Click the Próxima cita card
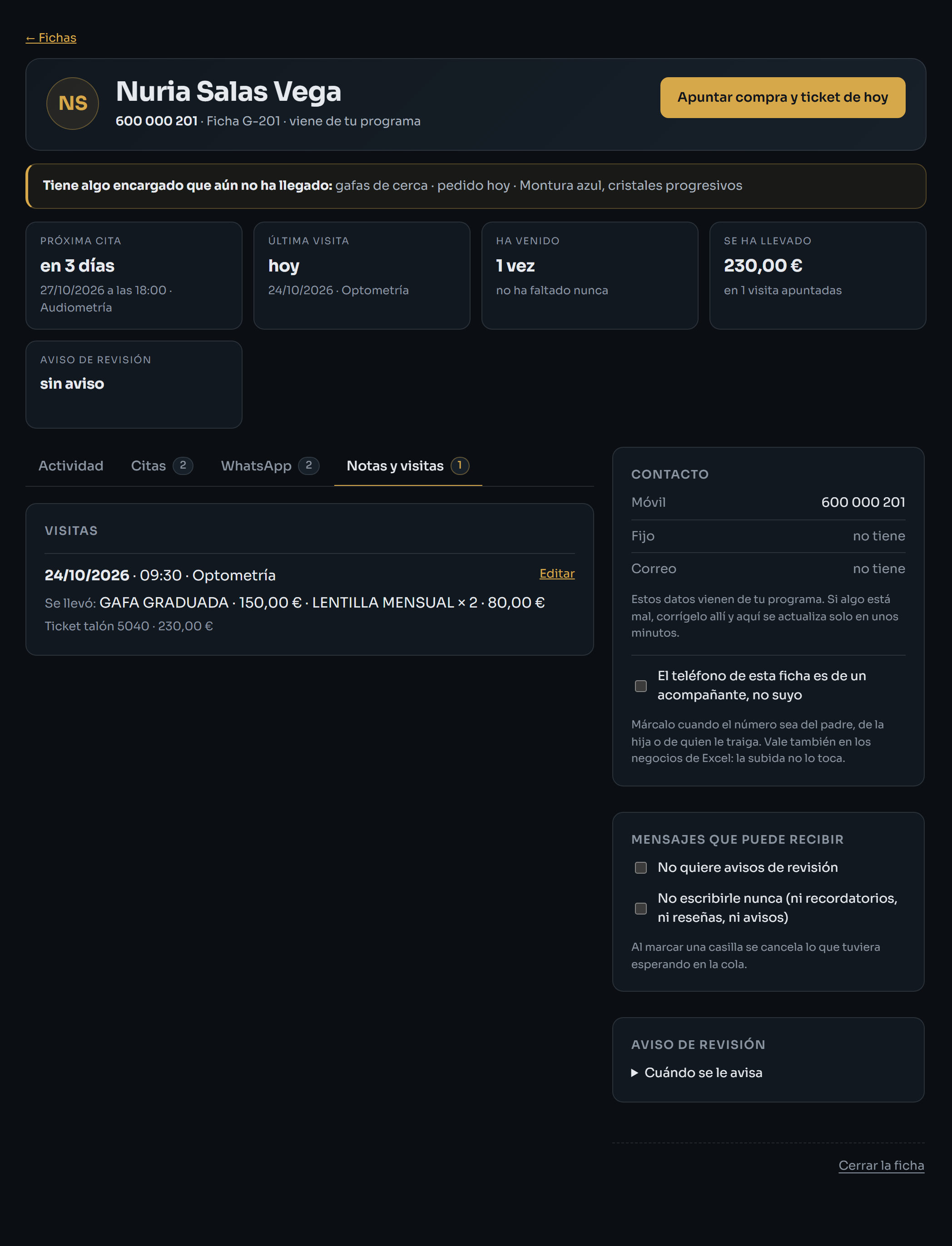 coord(134,275)
